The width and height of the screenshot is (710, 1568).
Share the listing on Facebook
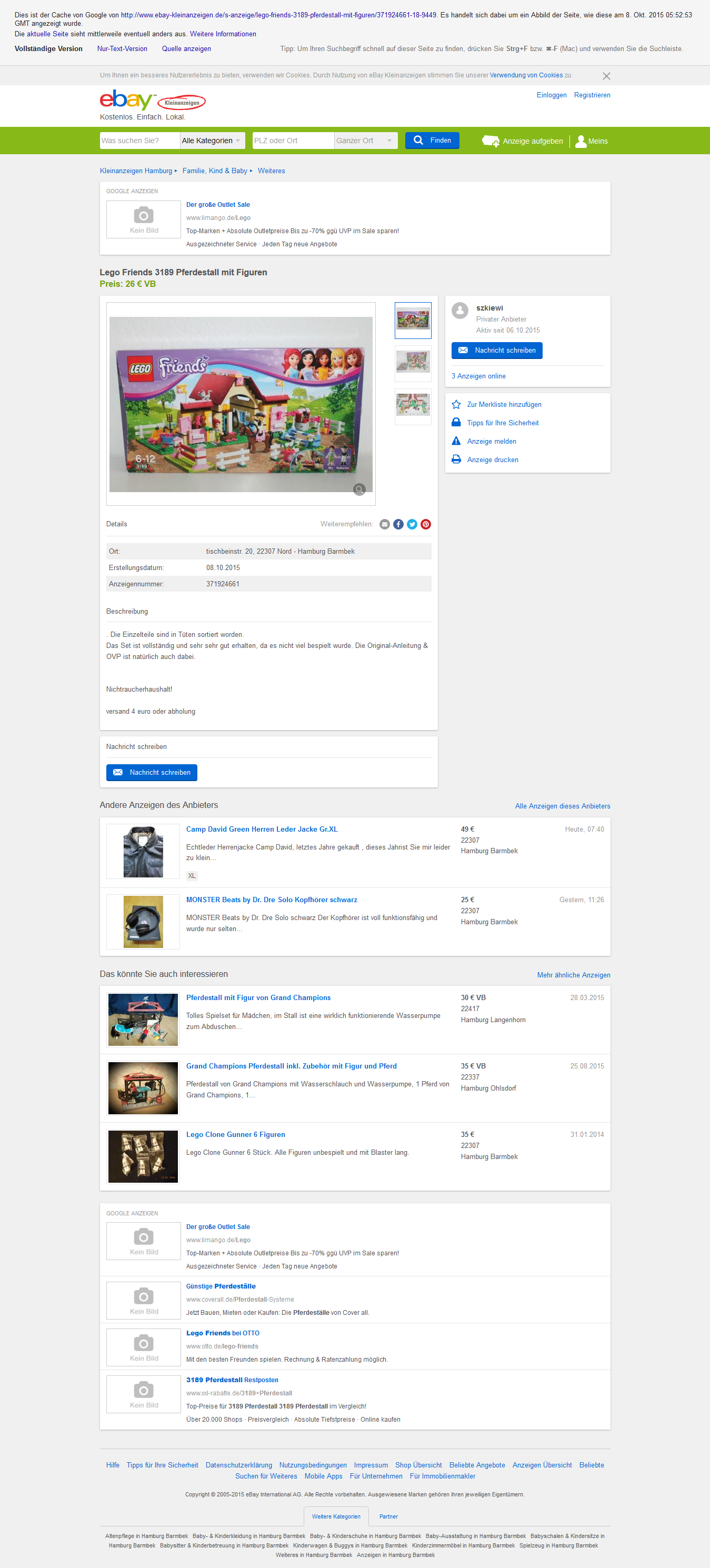(x=398, y=524)
